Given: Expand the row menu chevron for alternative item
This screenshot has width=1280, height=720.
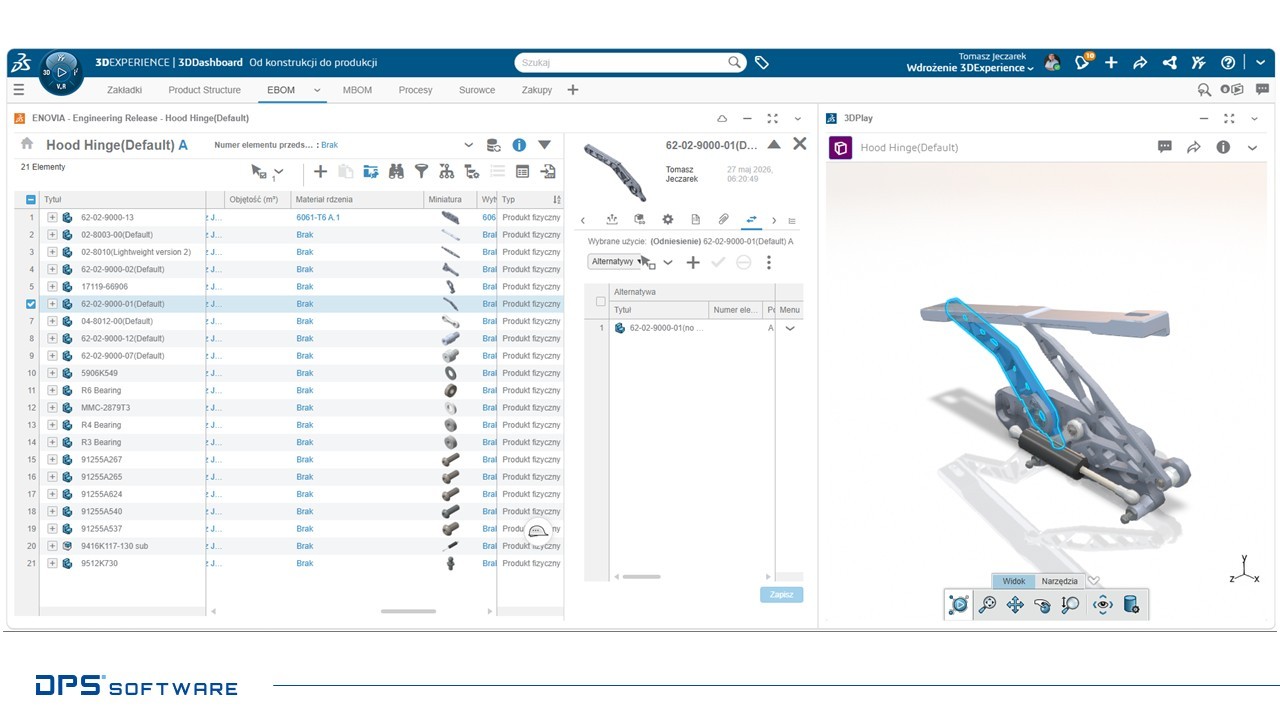Looking at the screenshot, I should [x=790, y=328].
